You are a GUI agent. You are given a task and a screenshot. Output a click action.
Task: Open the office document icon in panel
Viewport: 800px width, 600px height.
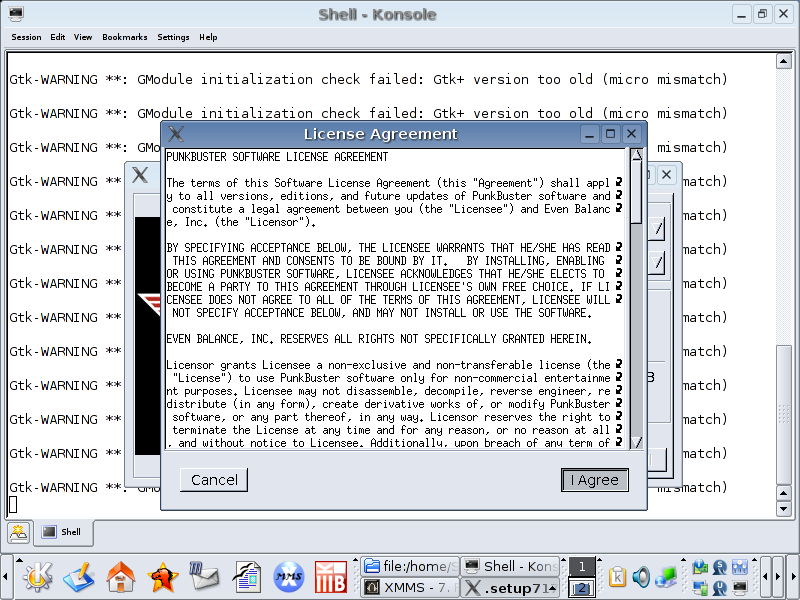pos(246,576)
